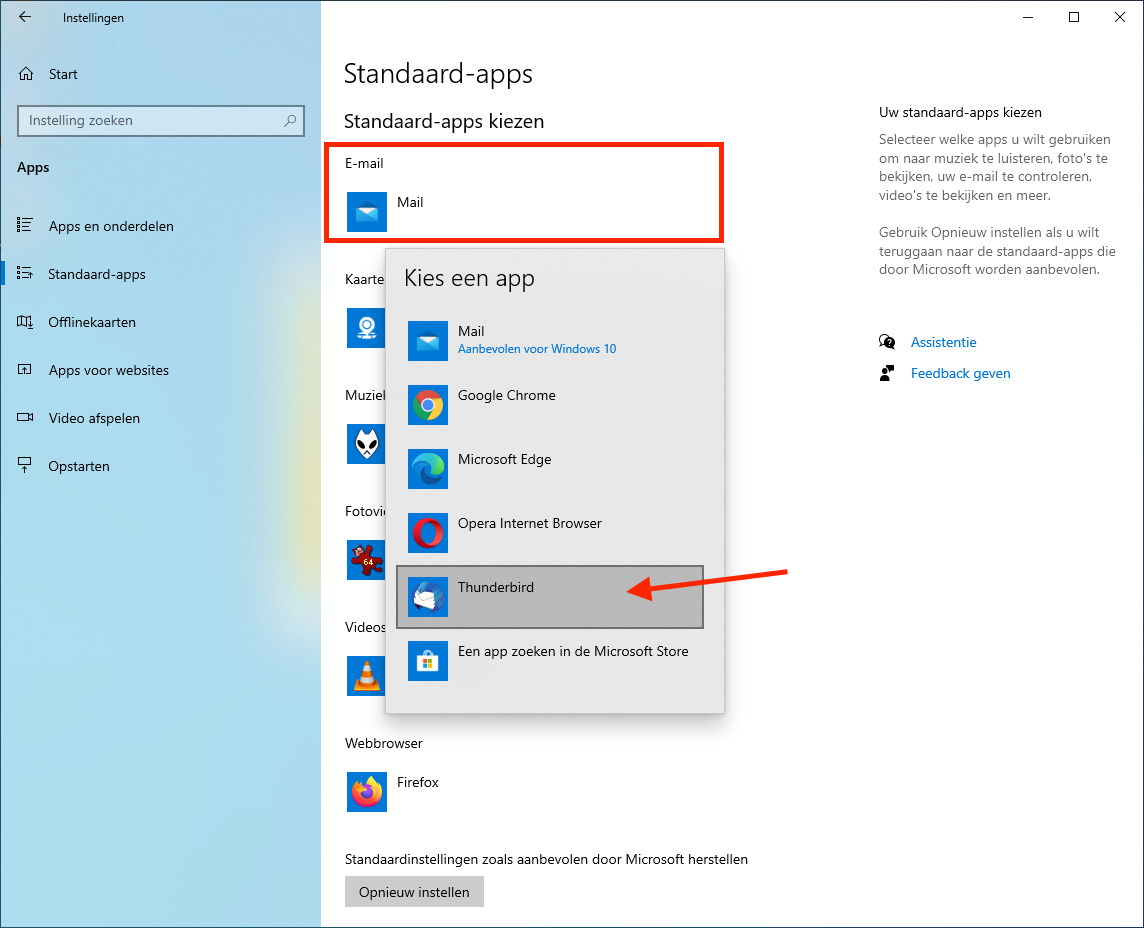
Task: Select Thunderbird icon in app chooser
Action: tap(427, 597)
